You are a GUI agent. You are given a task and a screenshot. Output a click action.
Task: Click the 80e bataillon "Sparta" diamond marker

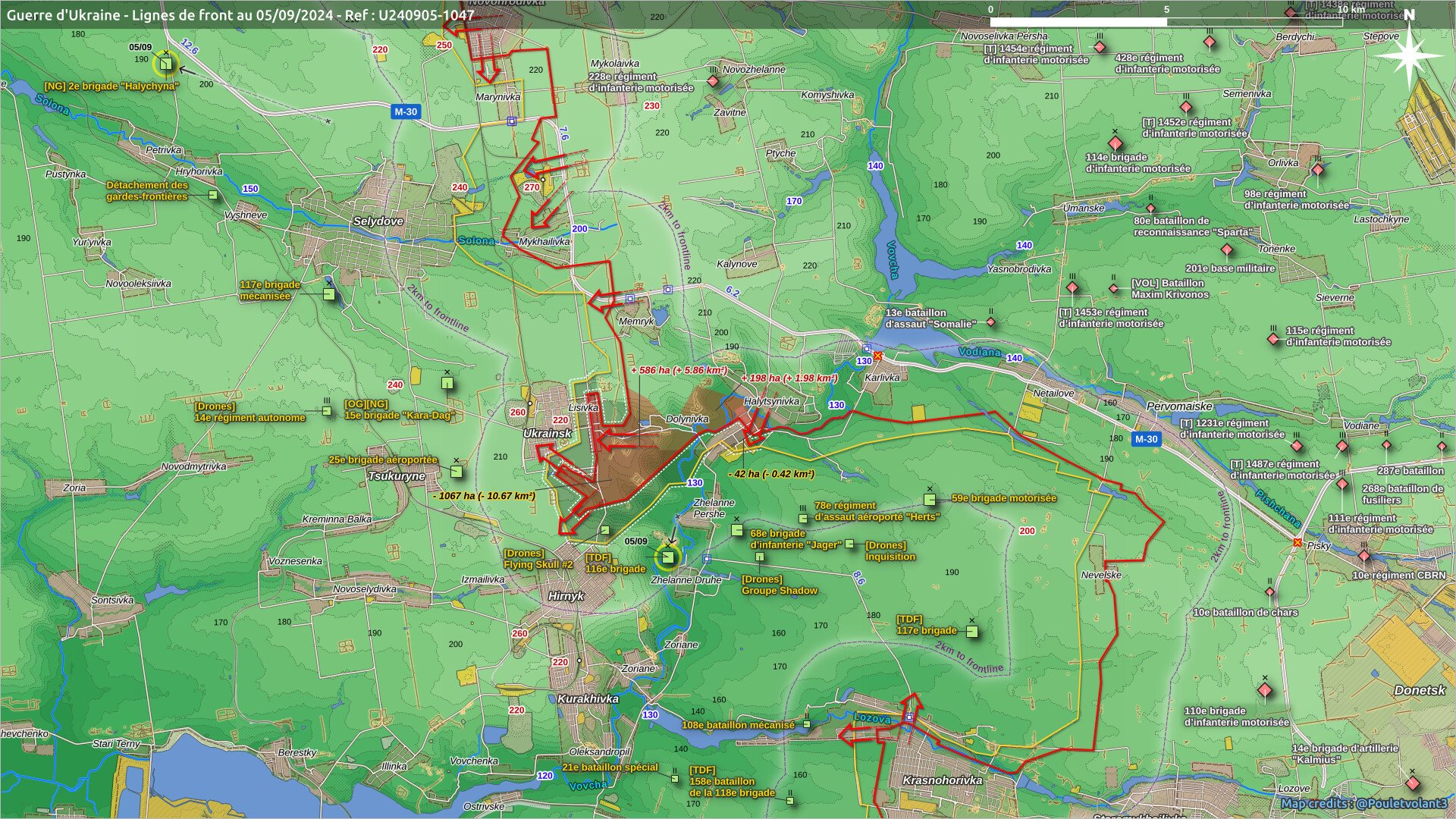coord(1150,208)
